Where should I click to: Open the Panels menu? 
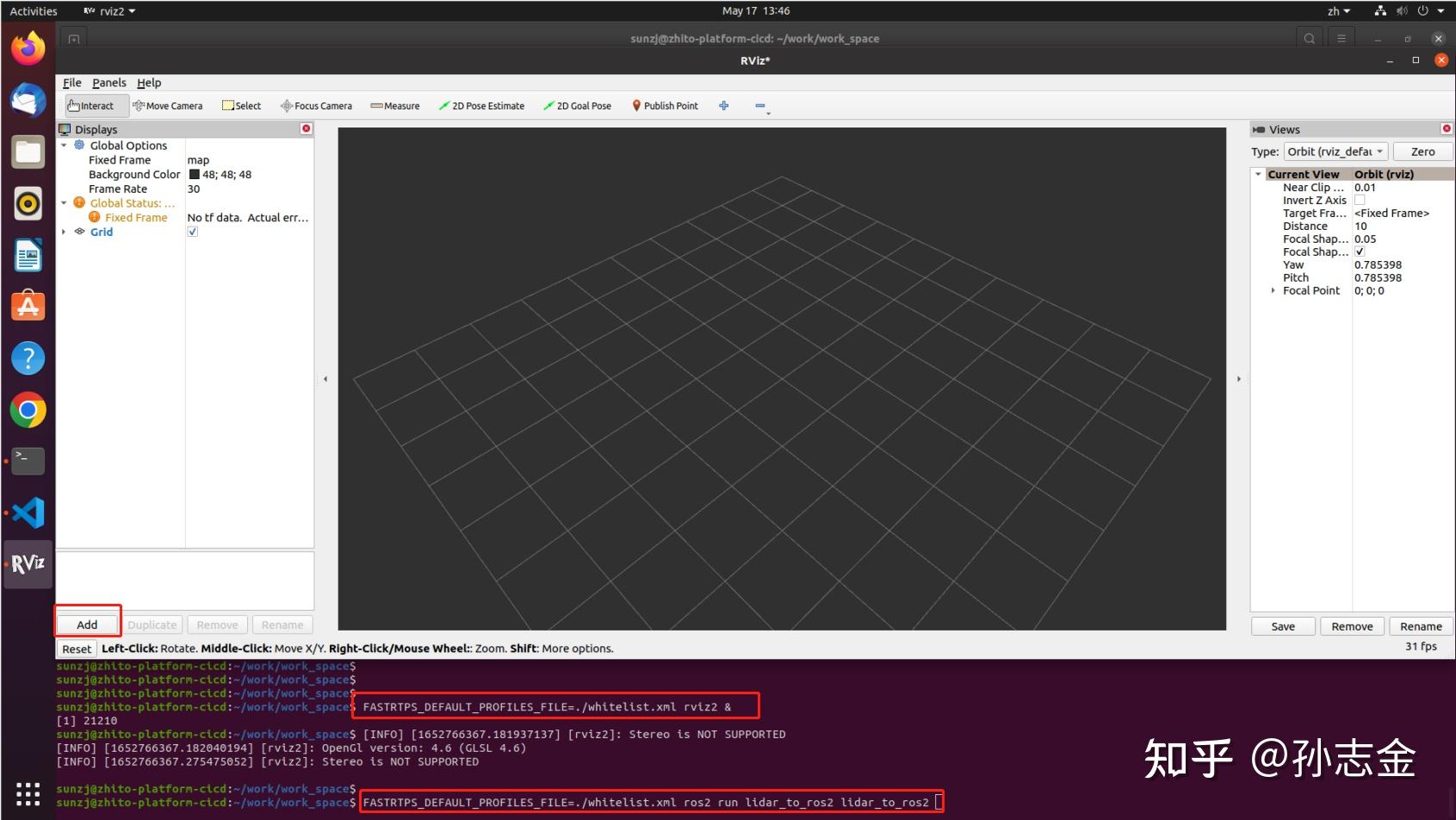point(109,83)
